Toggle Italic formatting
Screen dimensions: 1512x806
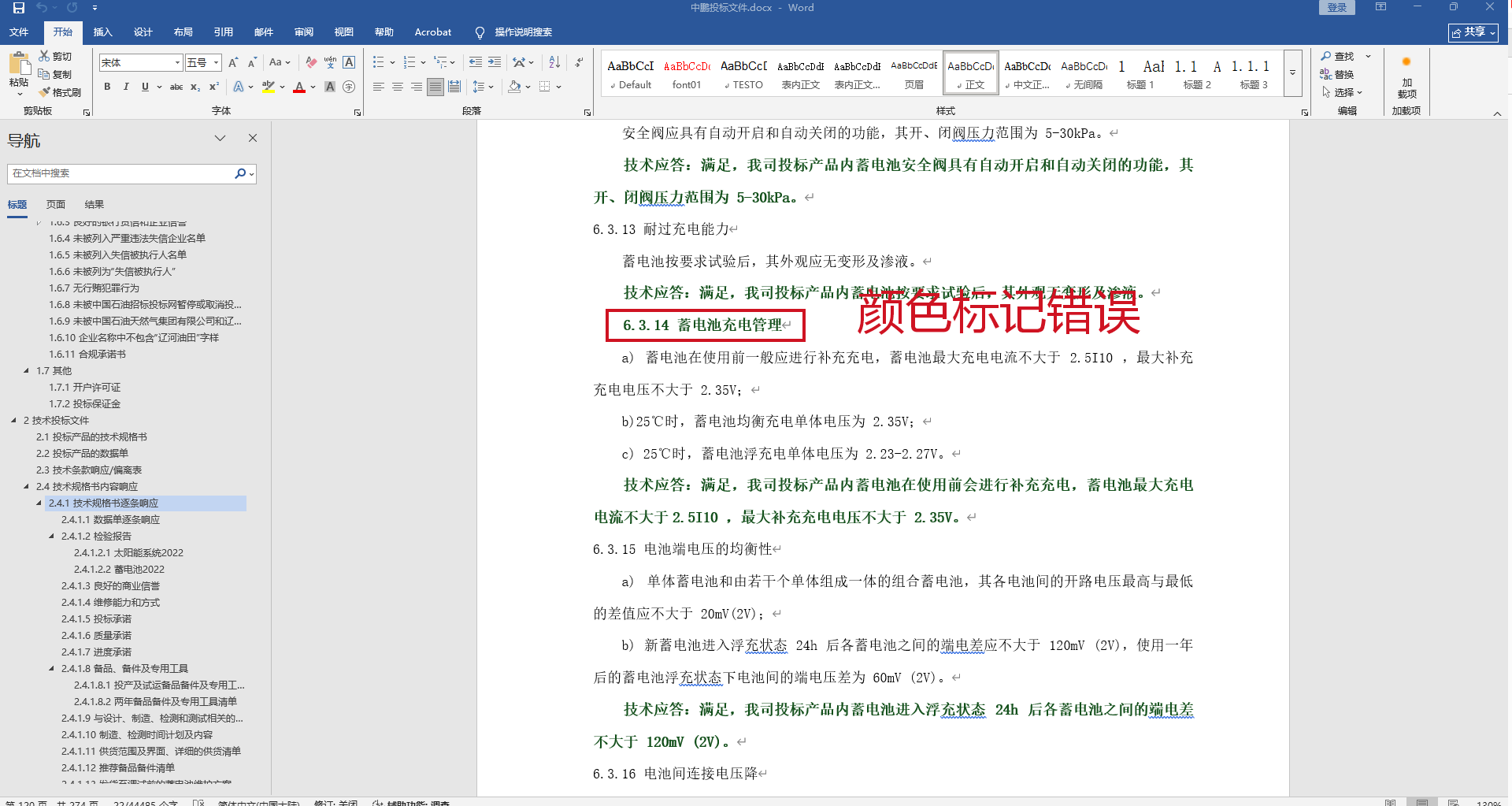pos(126,87)
